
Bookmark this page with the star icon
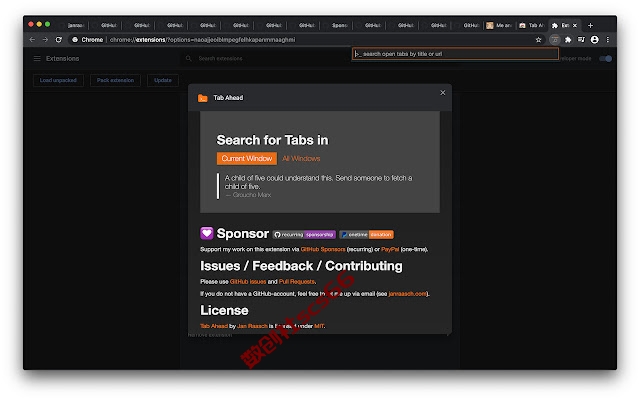click(x=538, y=40)
